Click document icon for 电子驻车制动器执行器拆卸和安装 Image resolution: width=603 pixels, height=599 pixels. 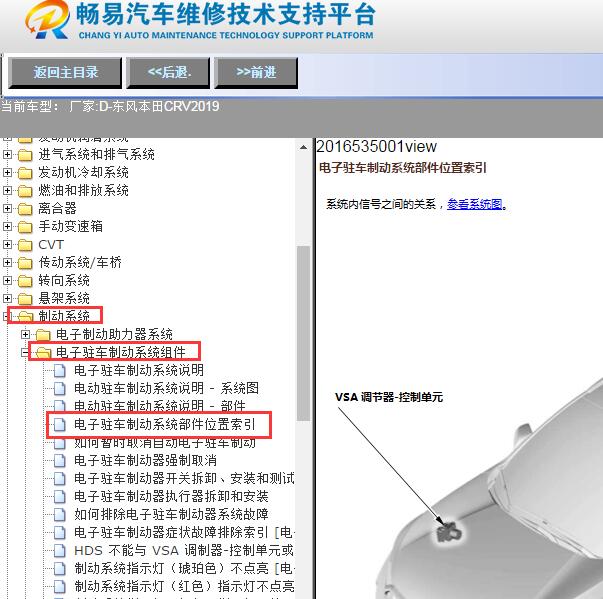60,496
